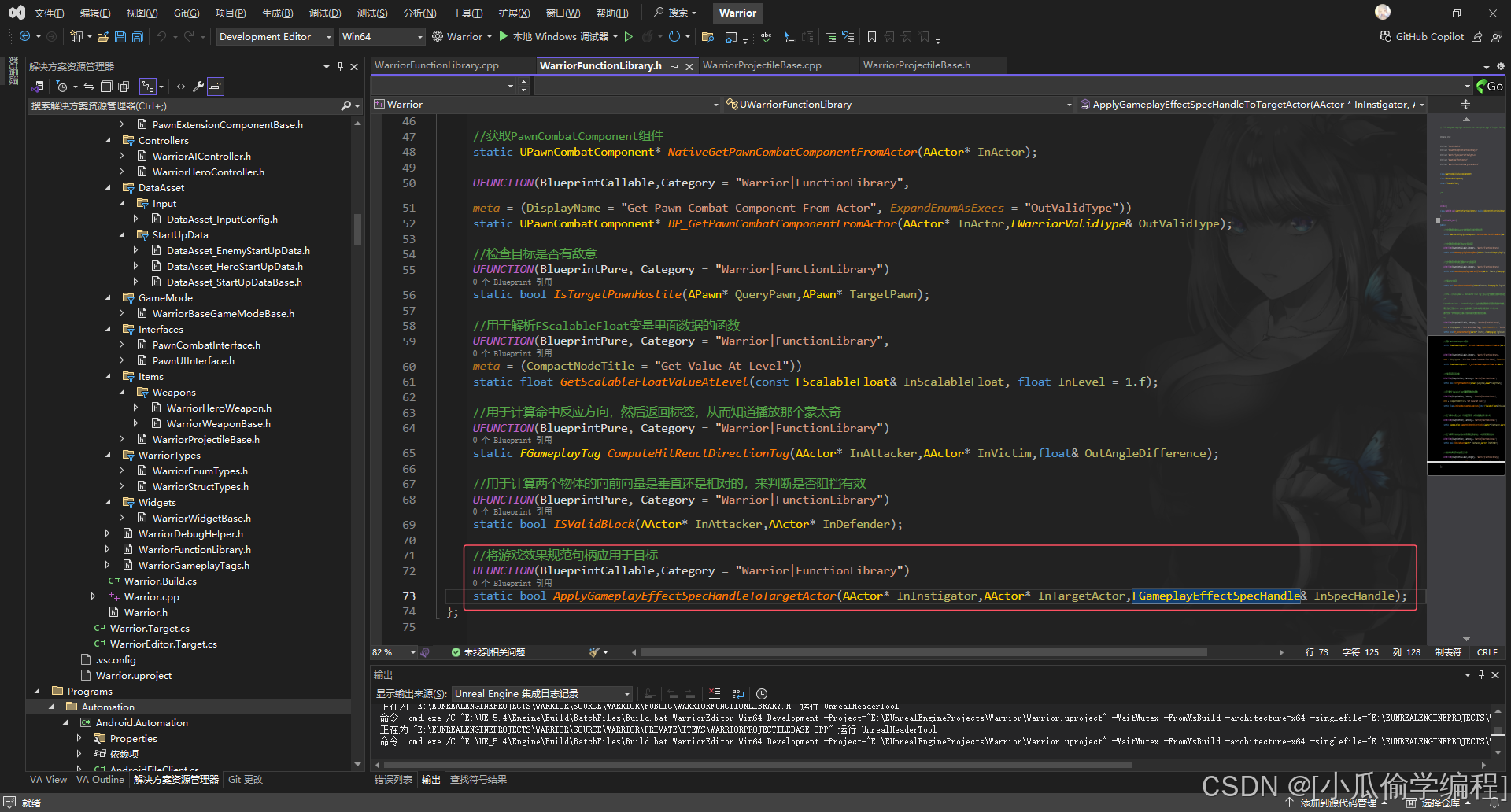
Task: Open the 工具(T) menu
Action: (467, 13)
